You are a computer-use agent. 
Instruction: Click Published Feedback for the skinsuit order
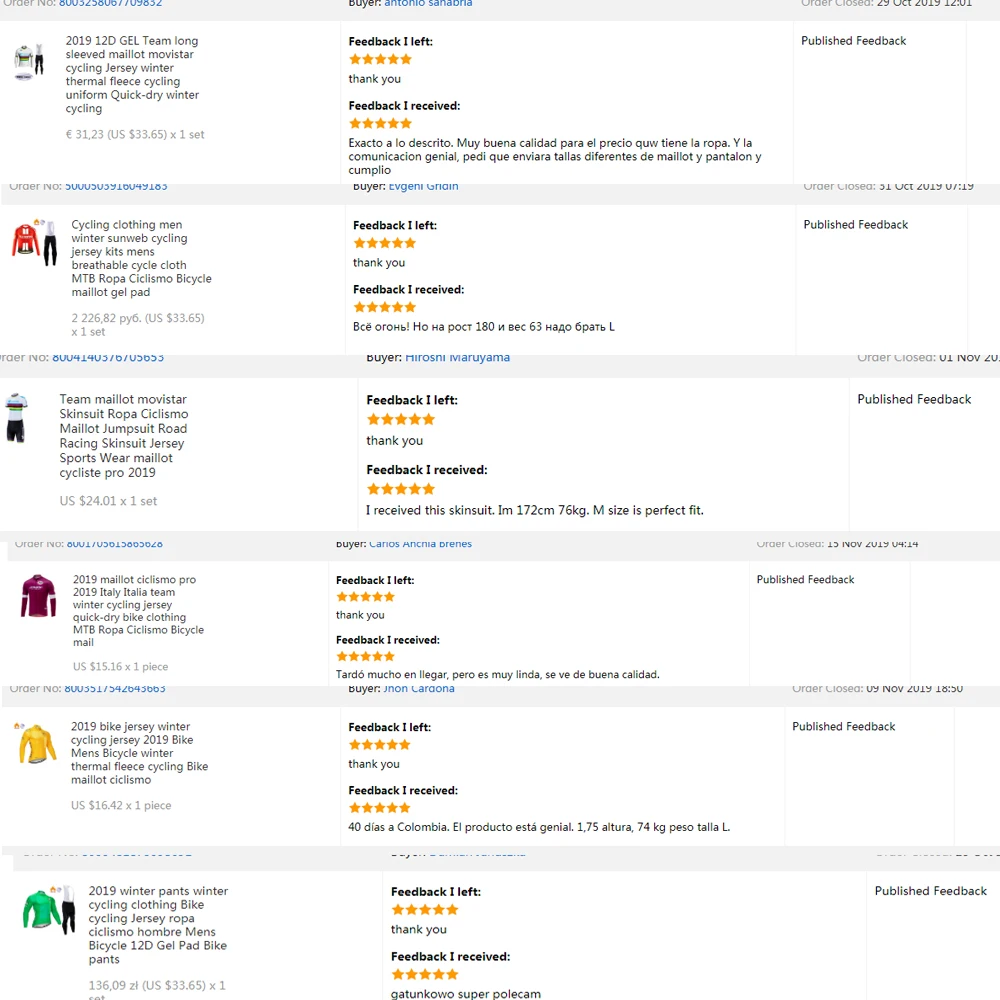point(913,399)
